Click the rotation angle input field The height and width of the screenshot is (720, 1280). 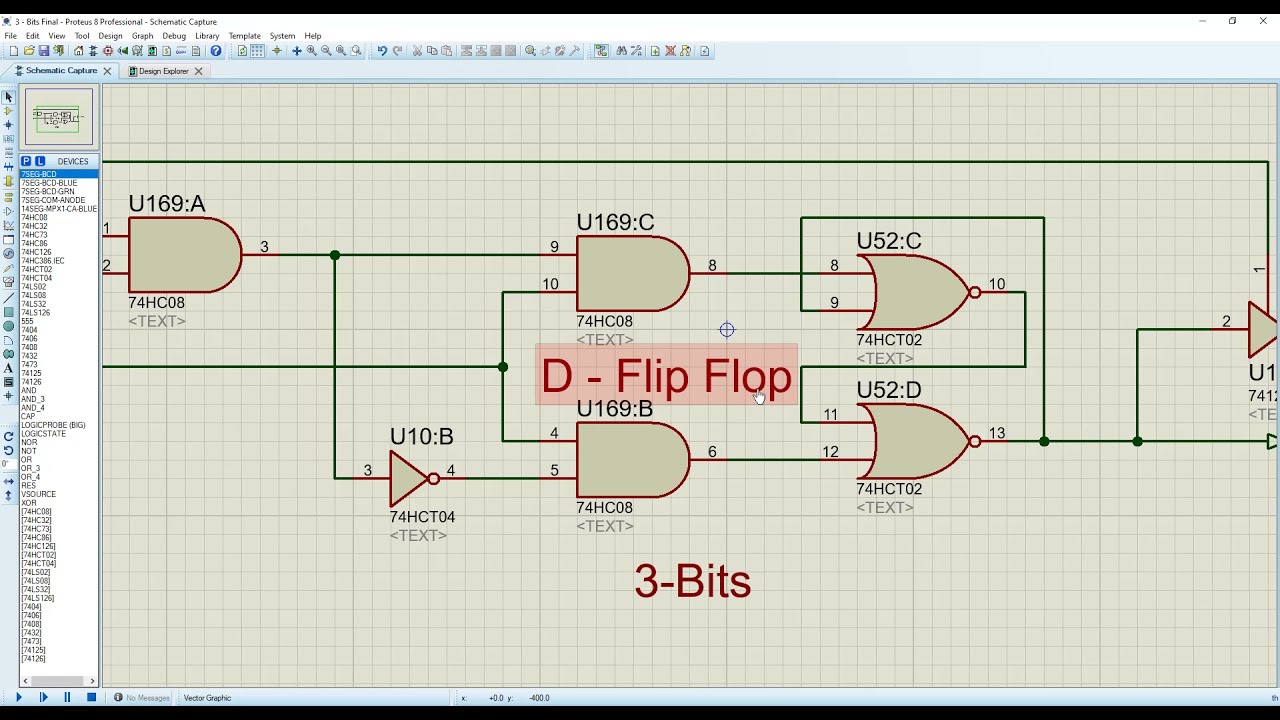(x=9, y=462)
